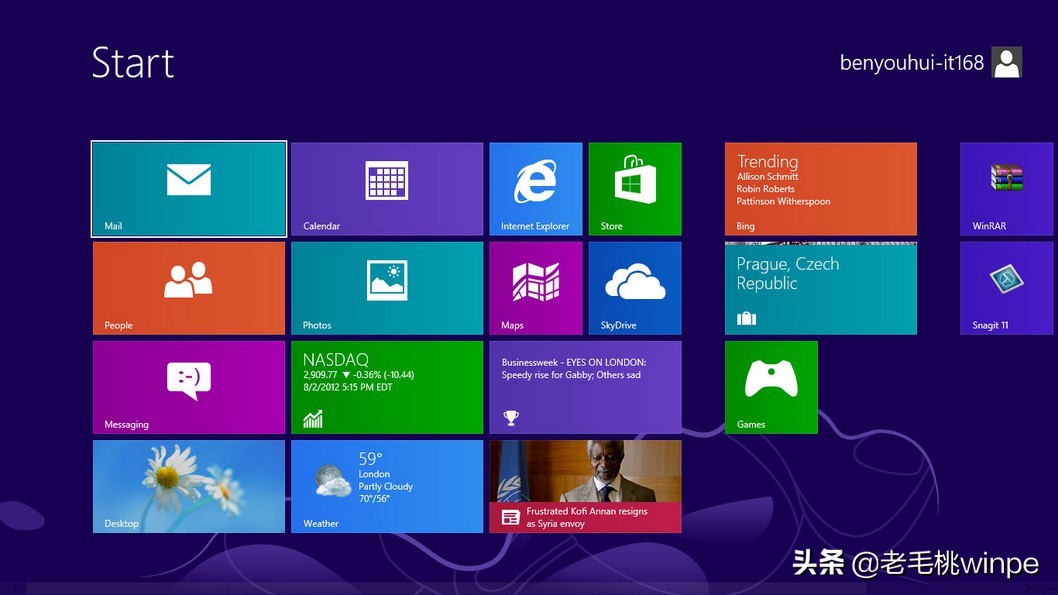The image size is (1058, 595).
Task: Click '8/2/2012 5:15 PM EDT' timestamp
Action: click(x=347, y=387)
